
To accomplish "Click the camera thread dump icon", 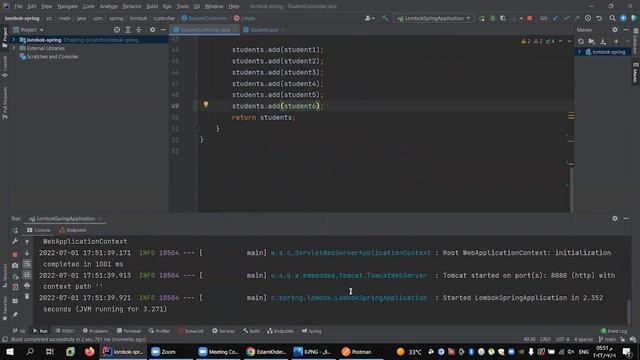I will [15, 265].
